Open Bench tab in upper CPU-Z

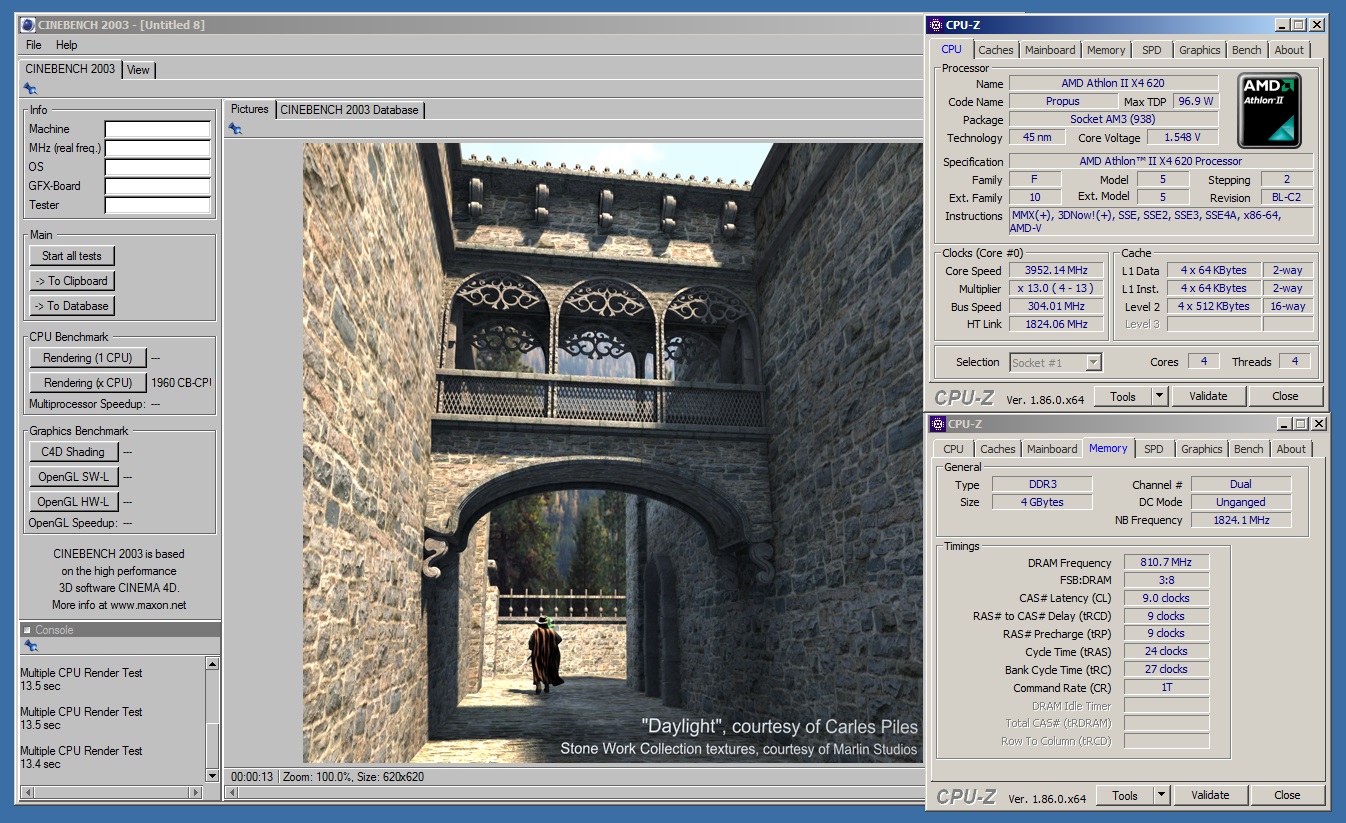tap(1247, 50)
